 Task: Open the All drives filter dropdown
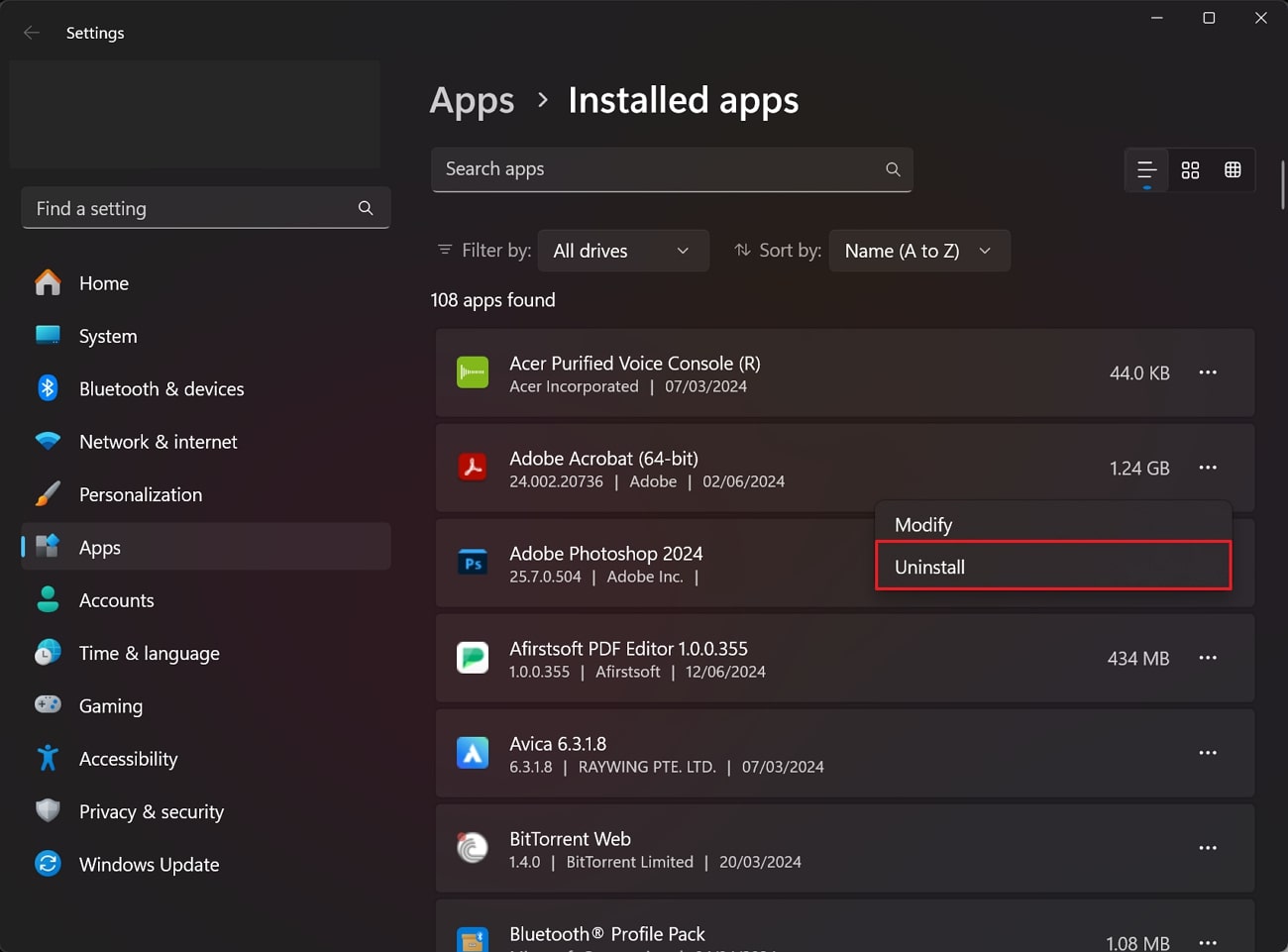pyautogui.click(x=623, y=251)
